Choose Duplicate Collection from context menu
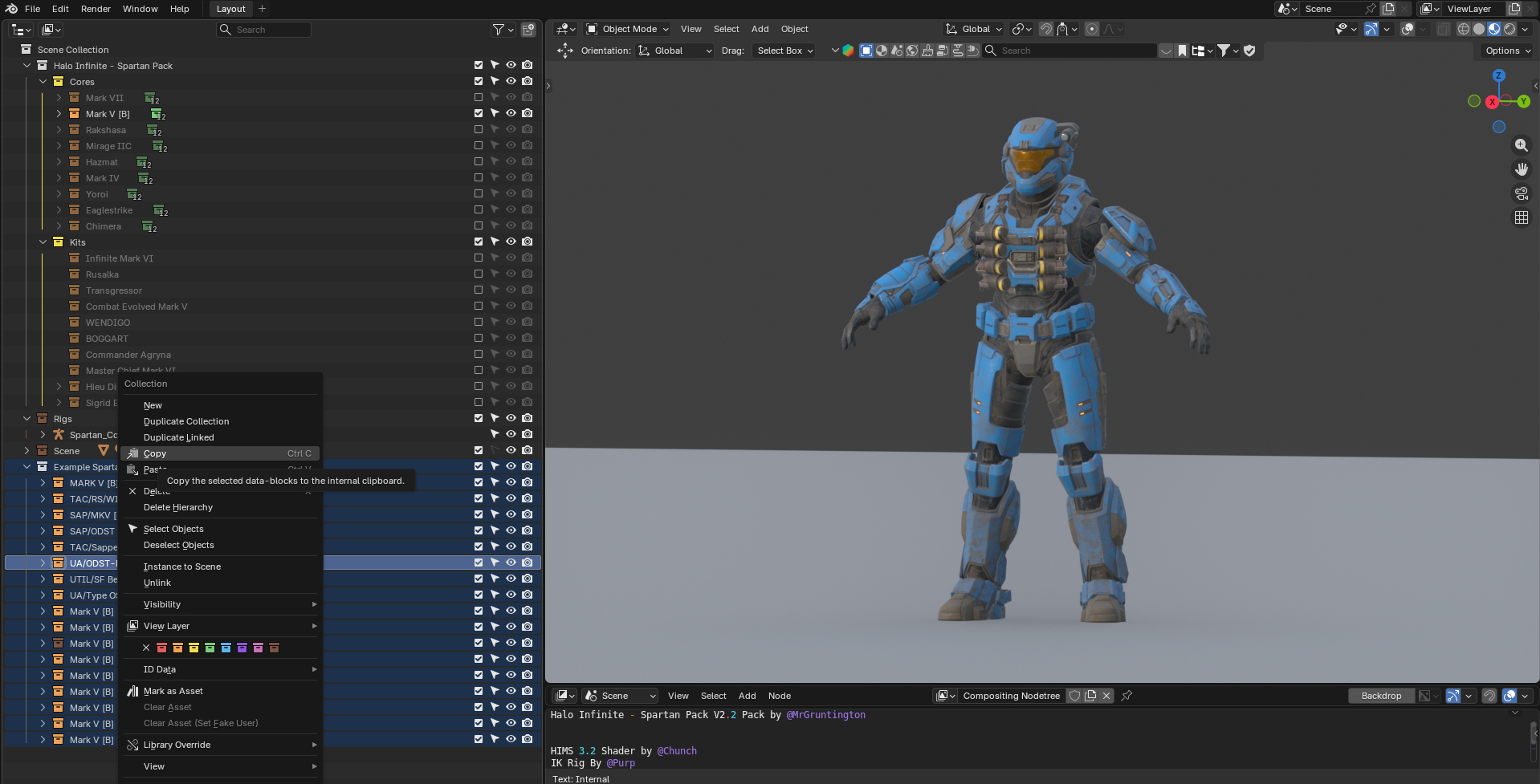 click(186, 421)
